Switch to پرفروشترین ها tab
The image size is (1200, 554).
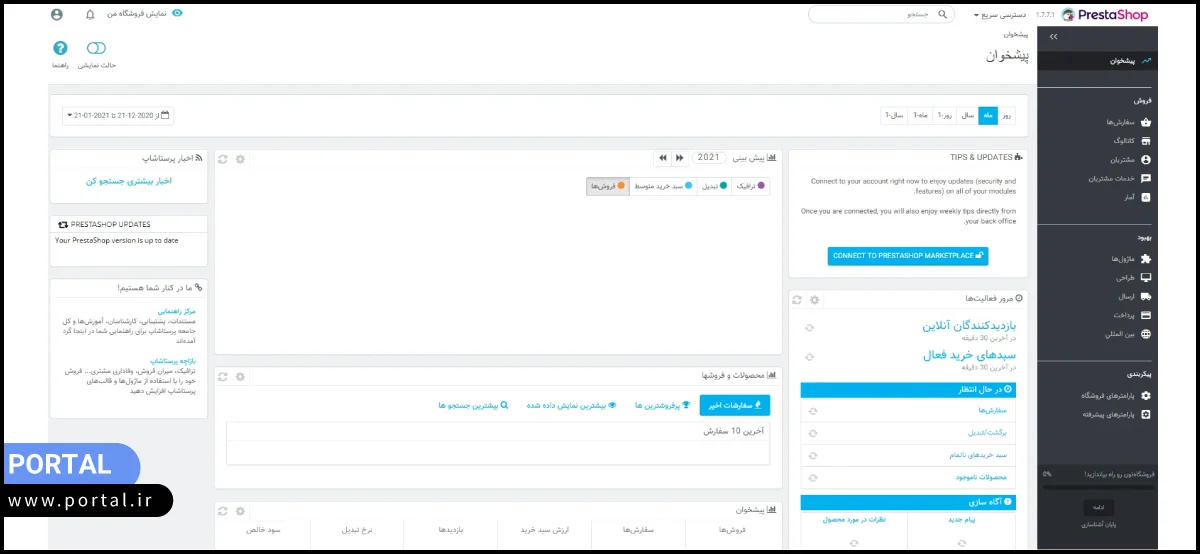click(663, 406)
